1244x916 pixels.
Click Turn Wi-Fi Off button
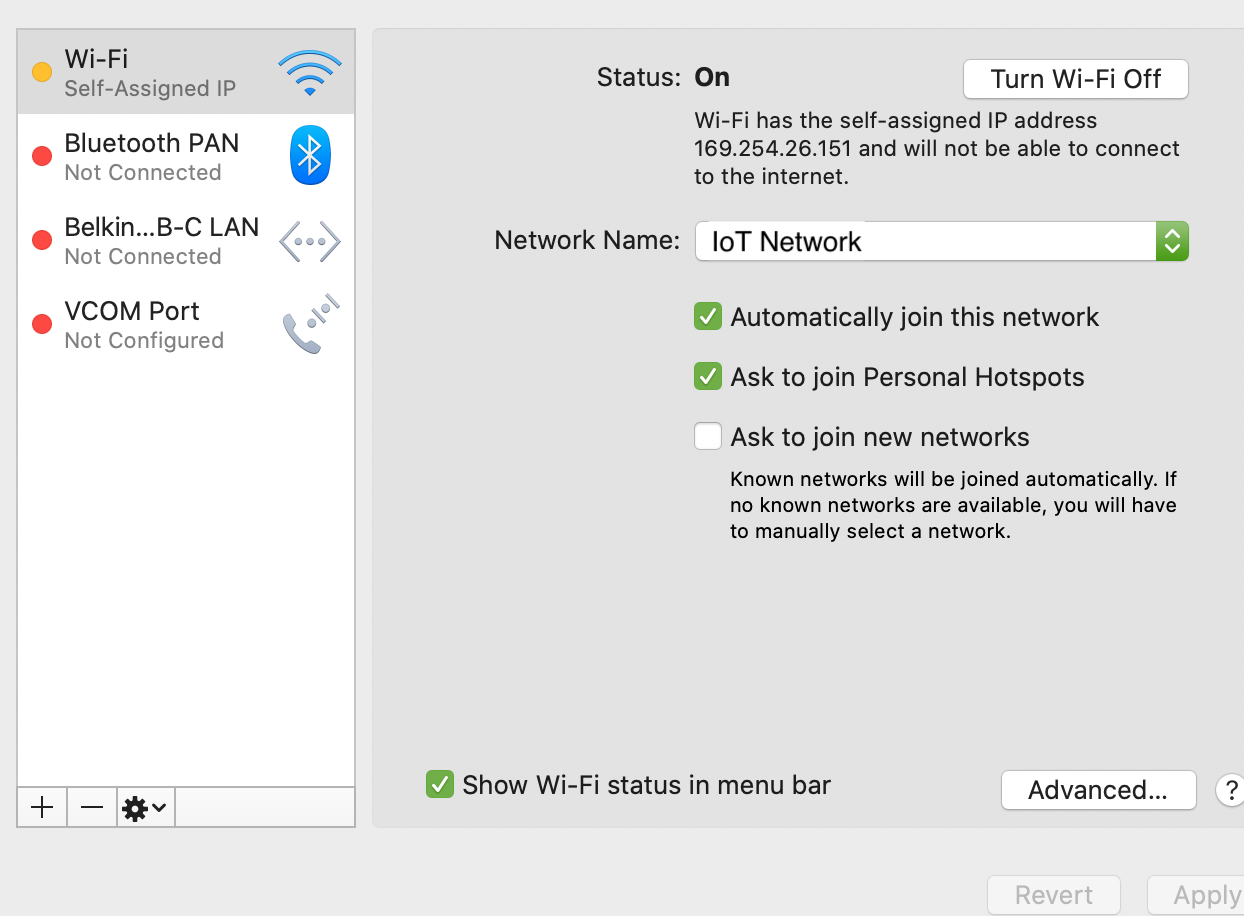pos(1075,80)
